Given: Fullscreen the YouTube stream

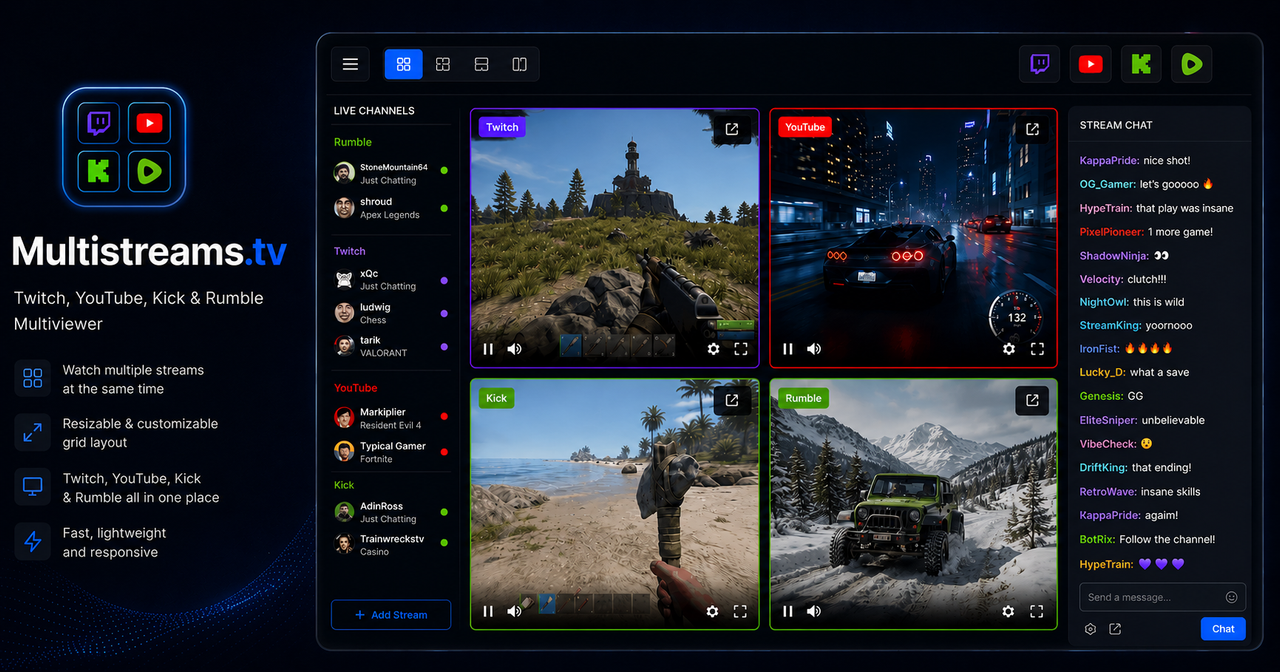Looking at the screenshot, I should pyautogui.click(x=1037, y=349).
